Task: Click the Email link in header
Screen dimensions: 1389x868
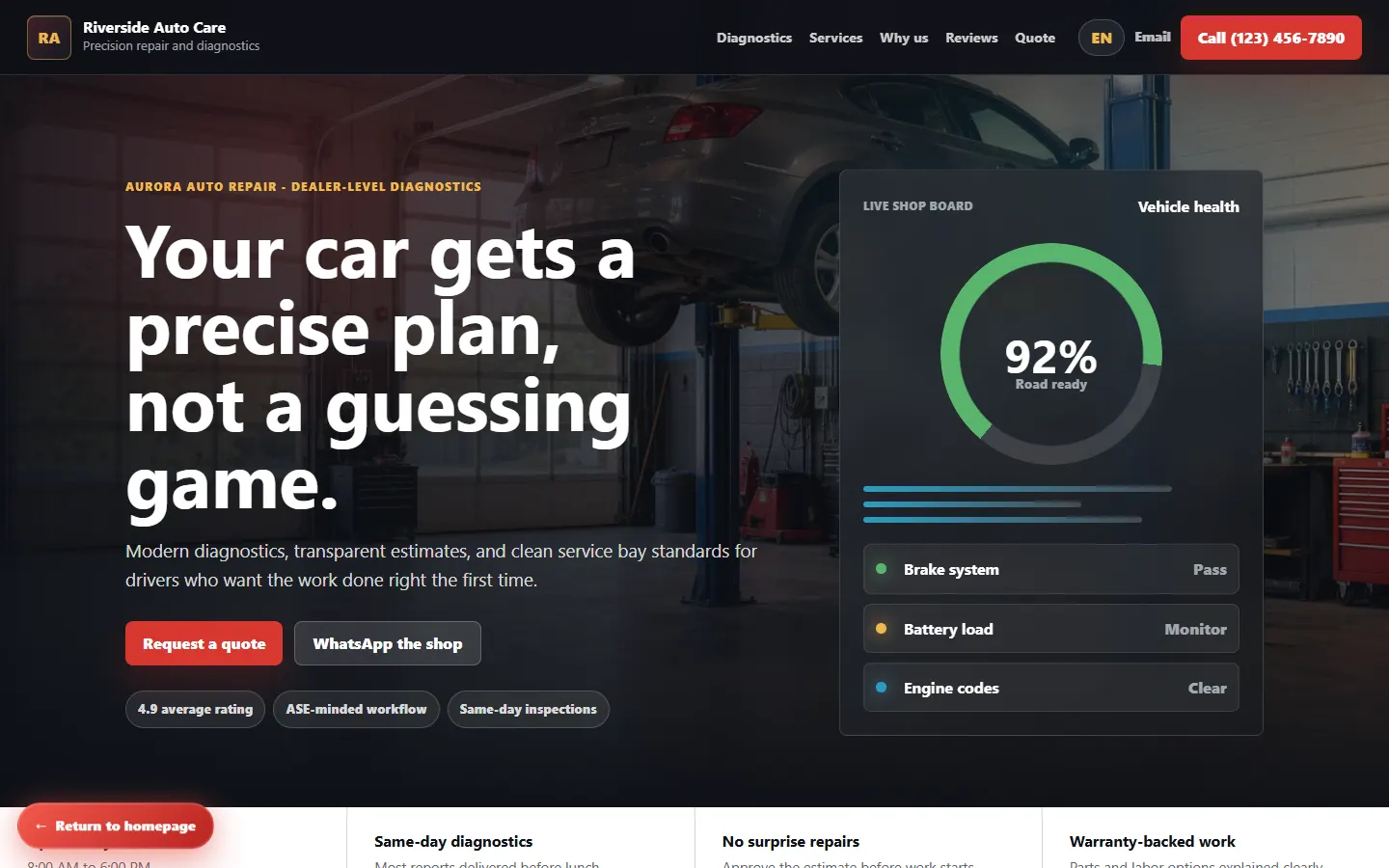Action: click(x=1153, y=37)
